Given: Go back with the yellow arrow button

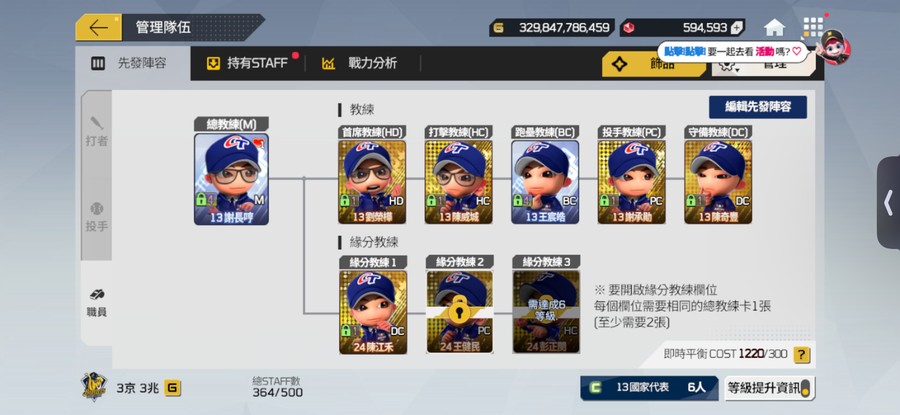Looking at the screenshot, I should (x=98, y=28).
